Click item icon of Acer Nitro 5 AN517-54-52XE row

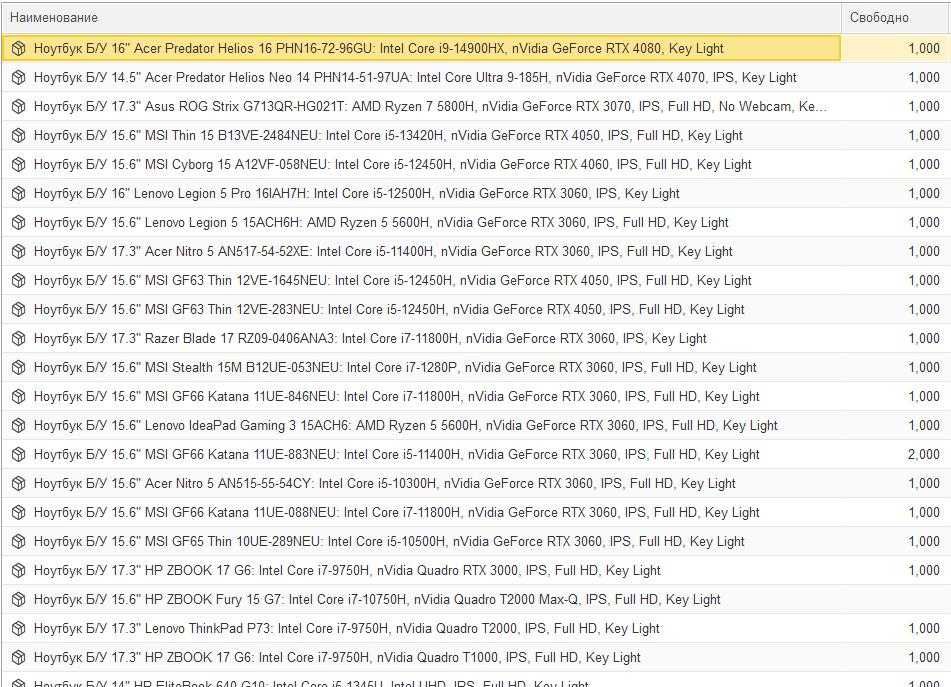(19, 252)
